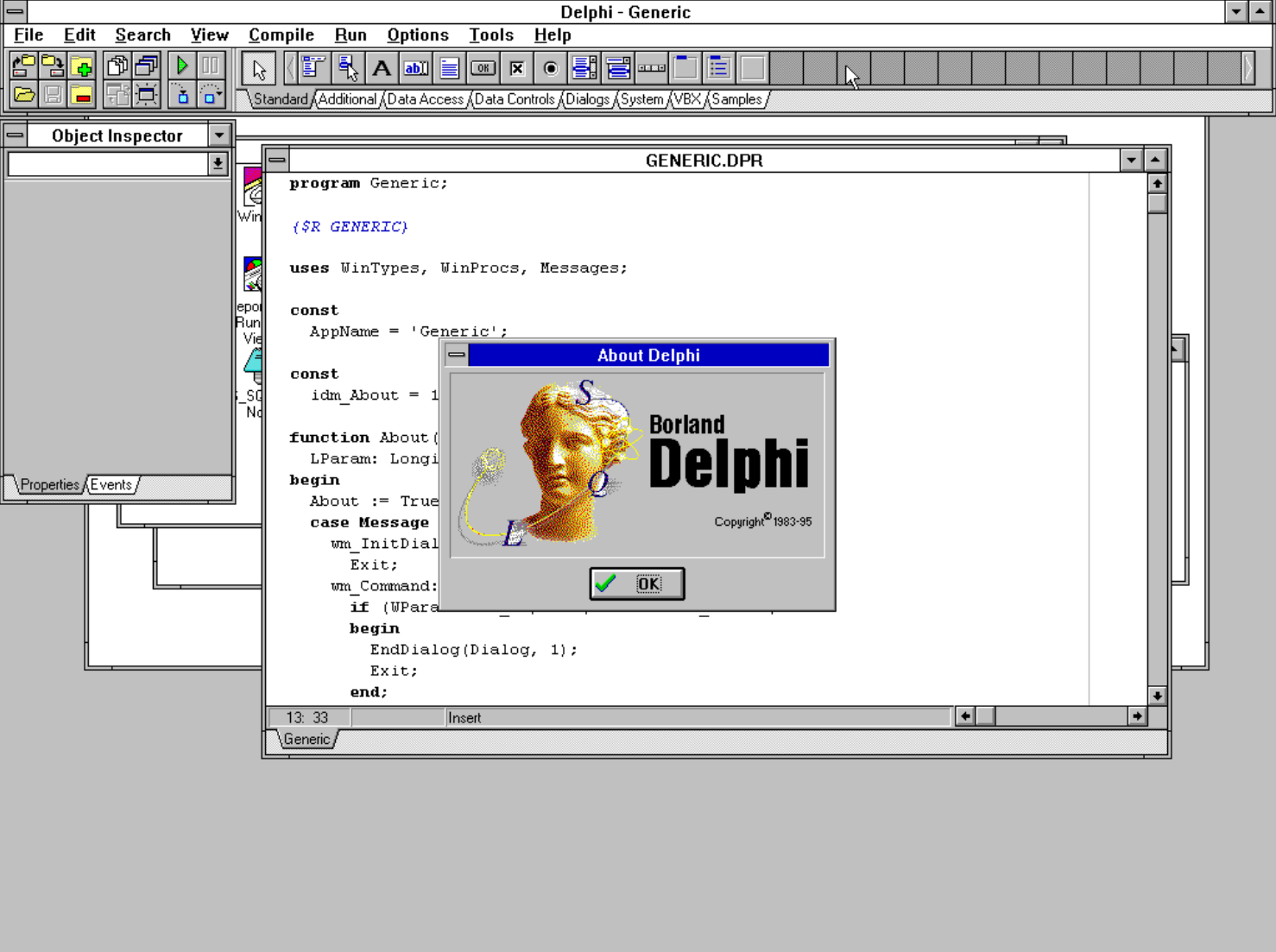Pick the ComboBox component icon
The image size is (1276, 952).
tap(617, 68)
